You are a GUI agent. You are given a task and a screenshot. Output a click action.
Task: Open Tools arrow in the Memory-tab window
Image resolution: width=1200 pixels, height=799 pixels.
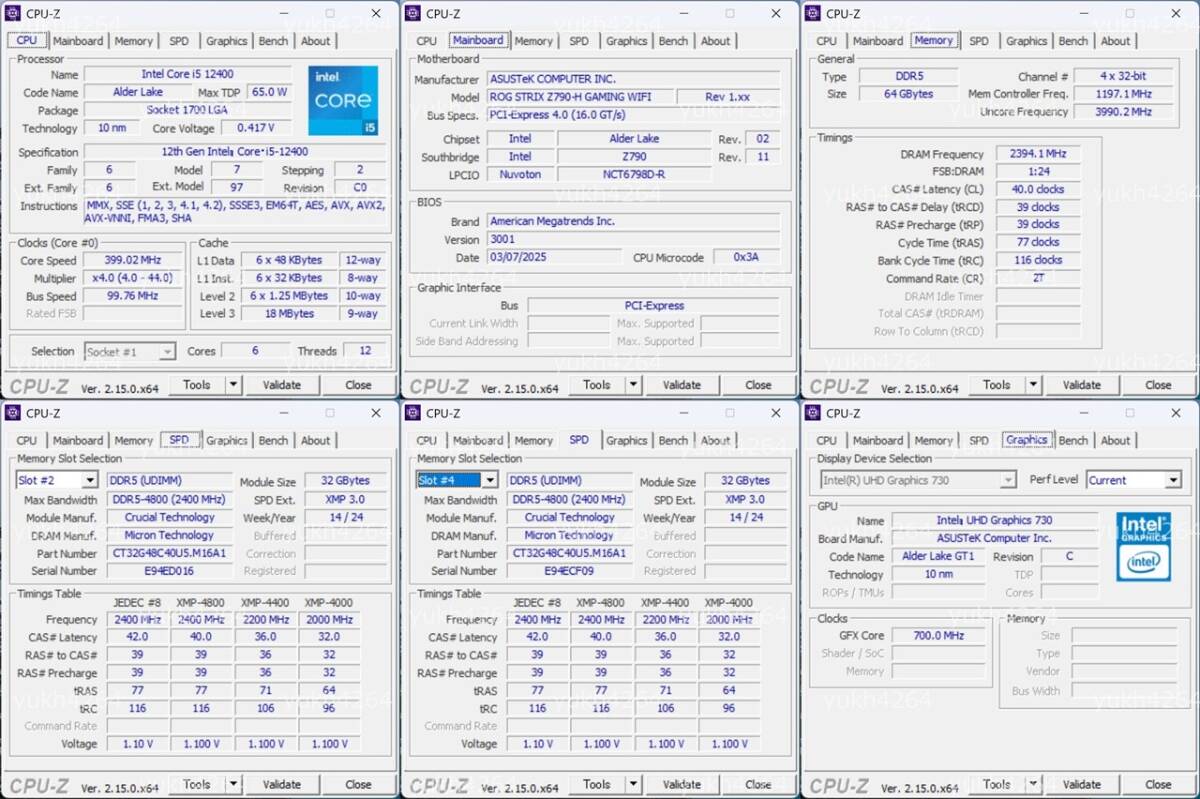(1033, 385)
